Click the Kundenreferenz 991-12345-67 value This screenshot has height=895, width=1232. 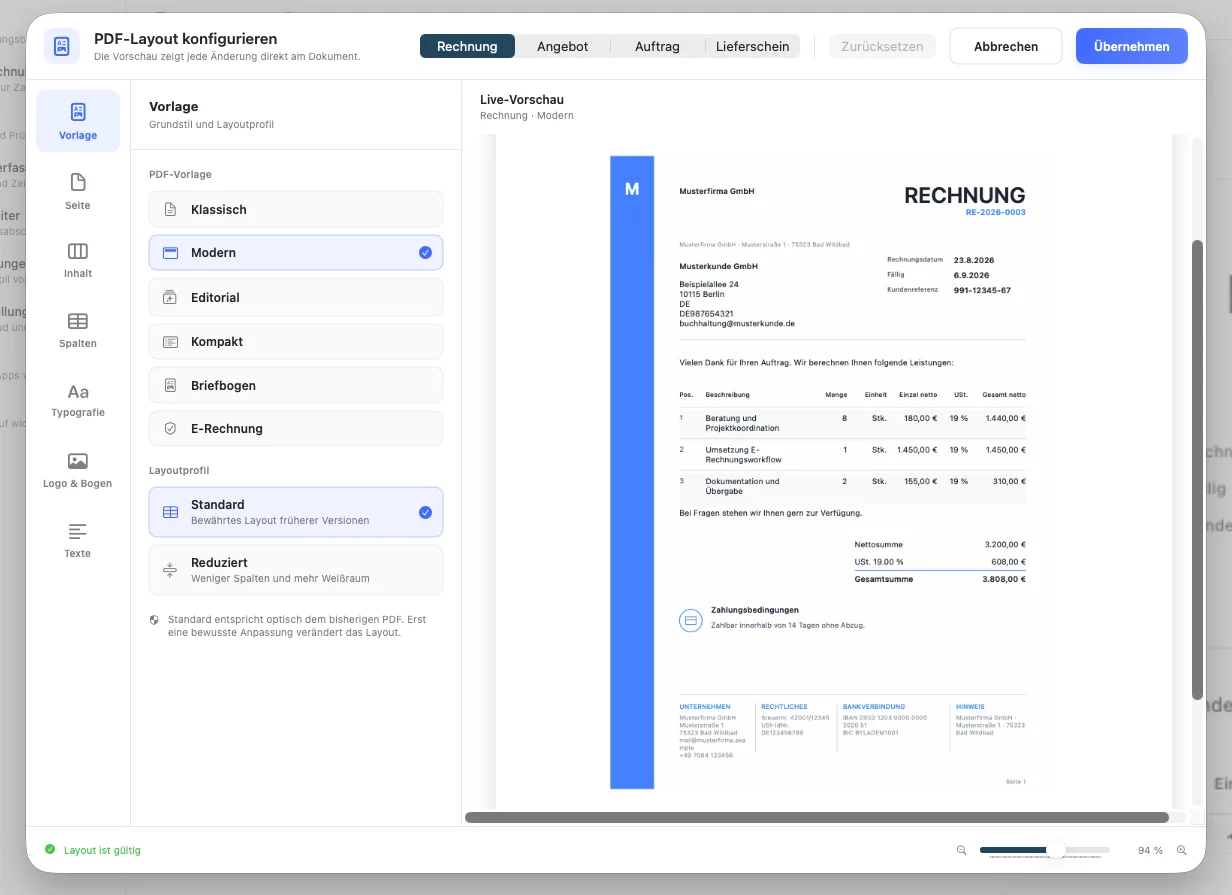click(x=982, y=290)
